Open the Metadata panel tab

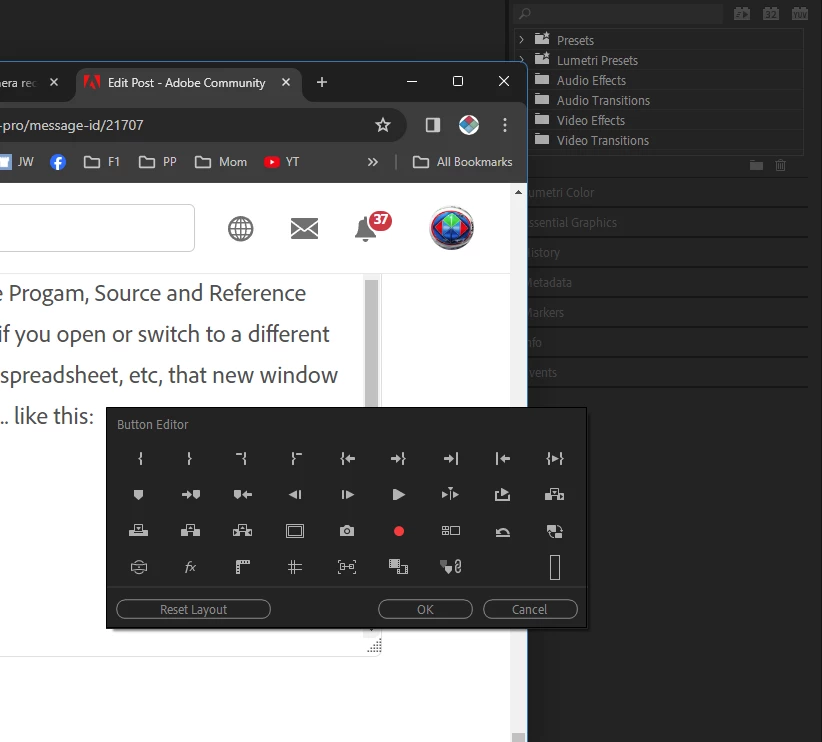pos(550,283)
